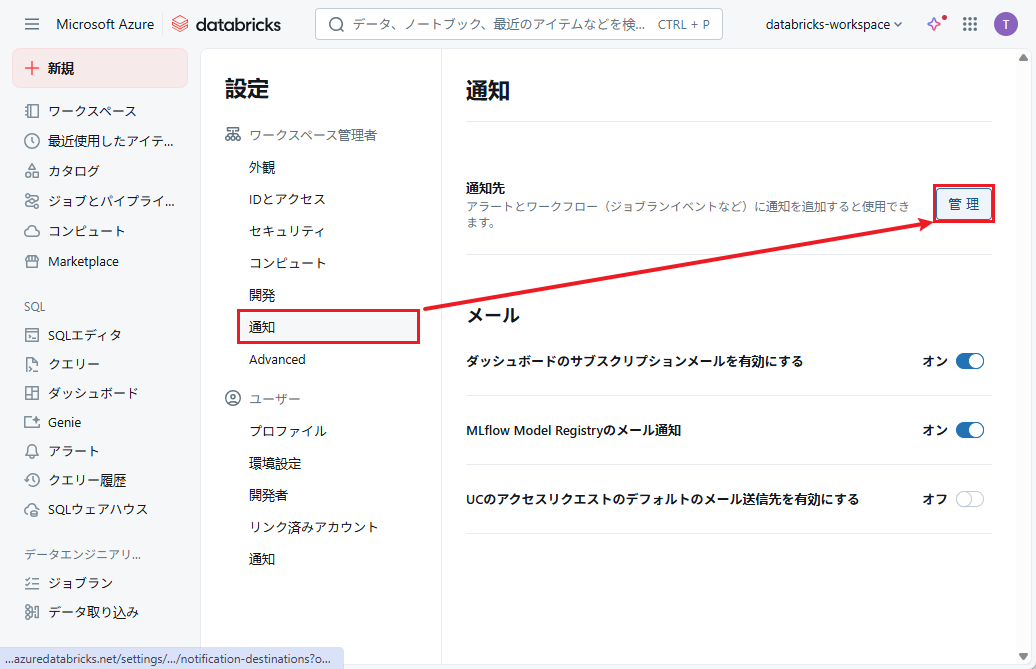This screenshot has height=669, width=1036.
Task: Toggle MLflow Model Registry email notifications
Action: 969,430
